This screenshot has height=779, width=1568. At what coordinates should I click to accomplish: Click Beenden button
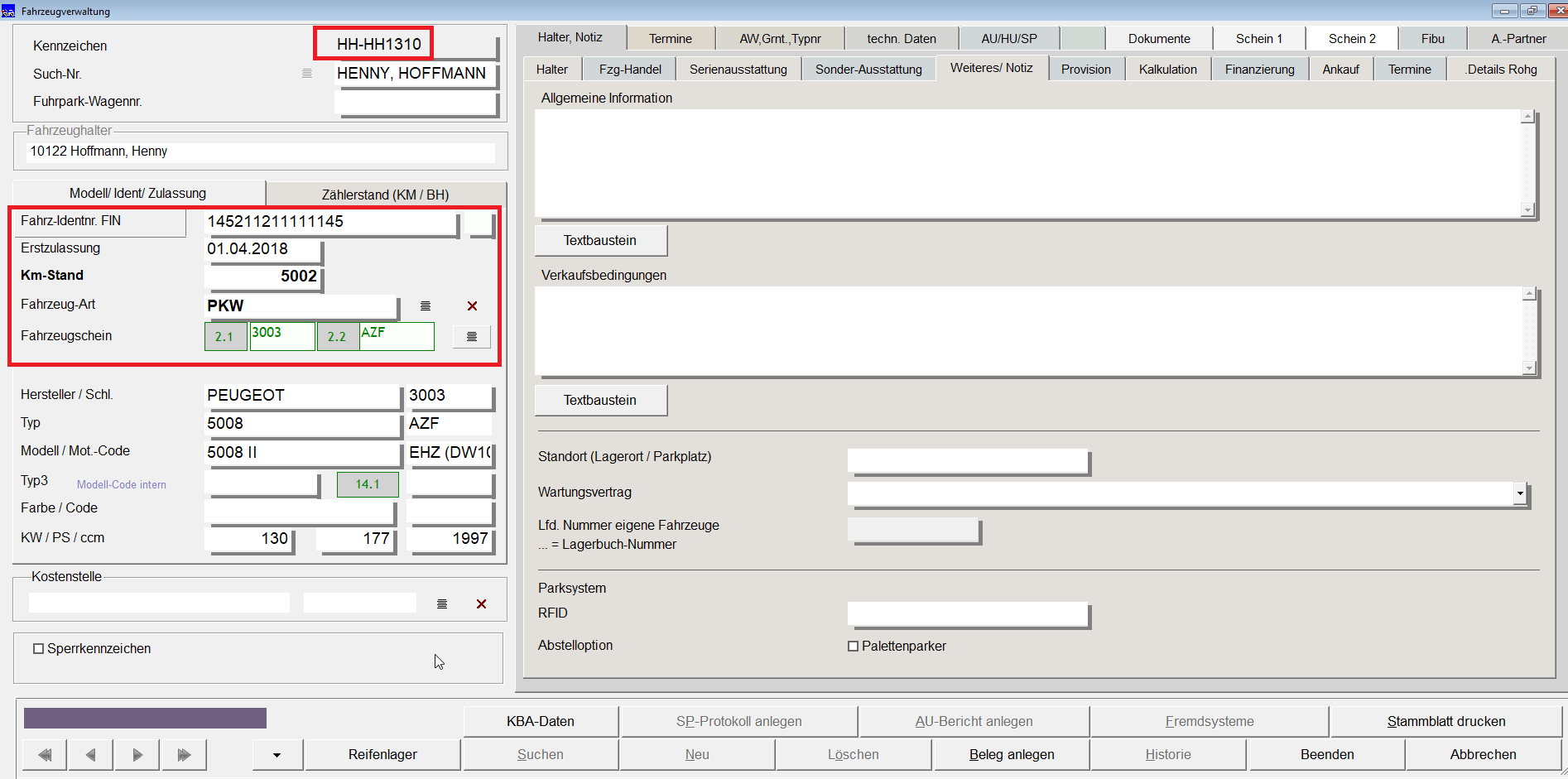[x=1327, y=755]
